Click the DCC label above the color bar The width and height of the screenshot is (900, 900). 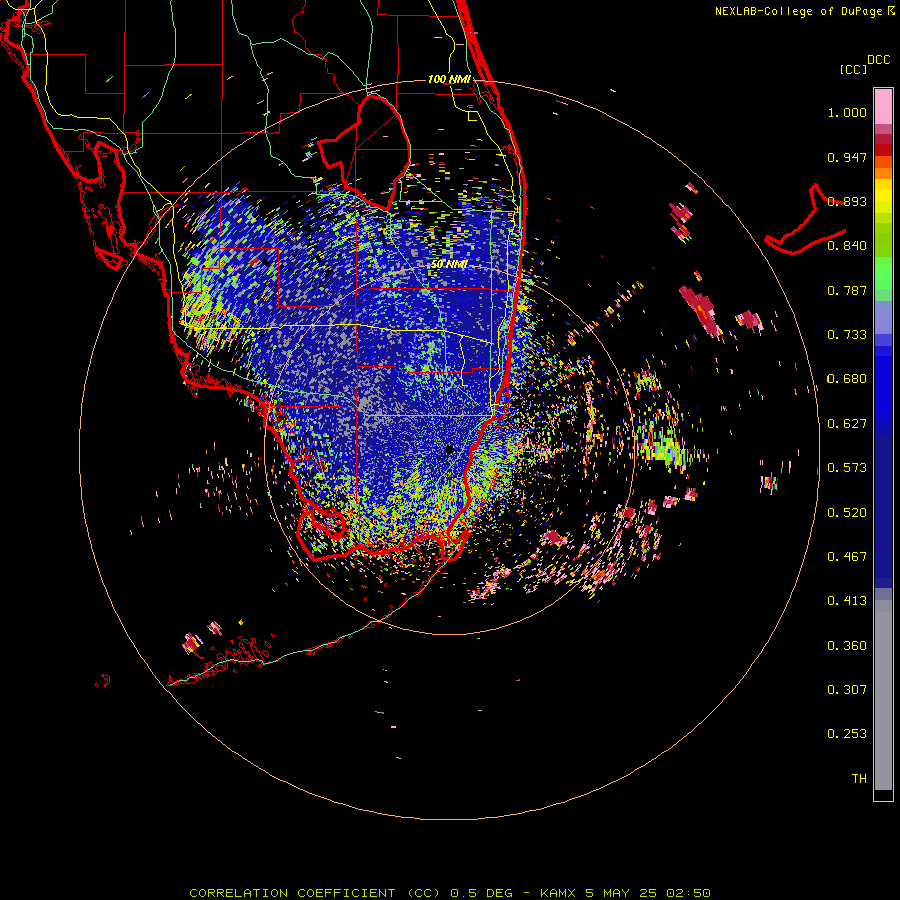click(878, 60)
